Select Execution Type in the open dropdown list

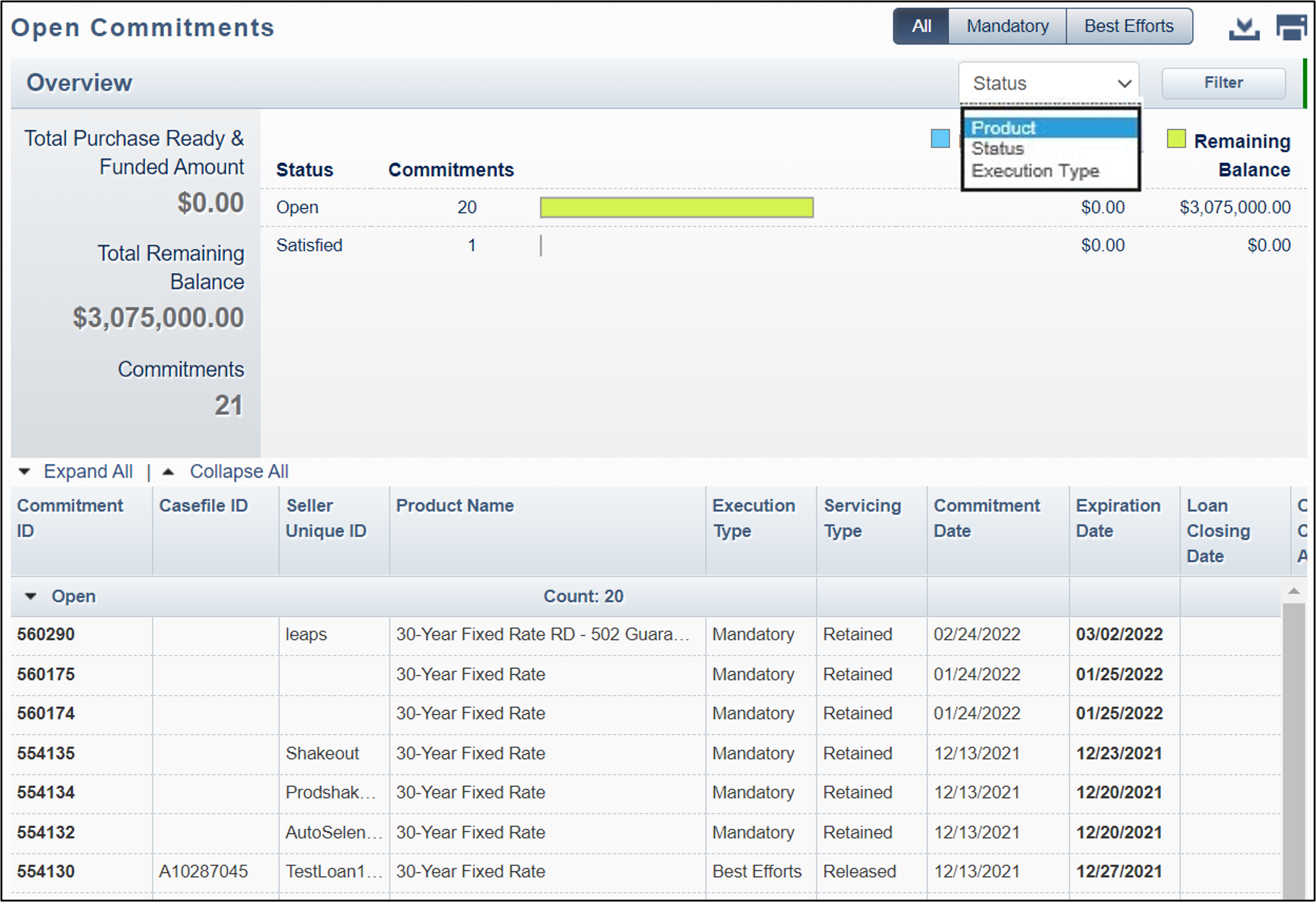(1034, 171)
